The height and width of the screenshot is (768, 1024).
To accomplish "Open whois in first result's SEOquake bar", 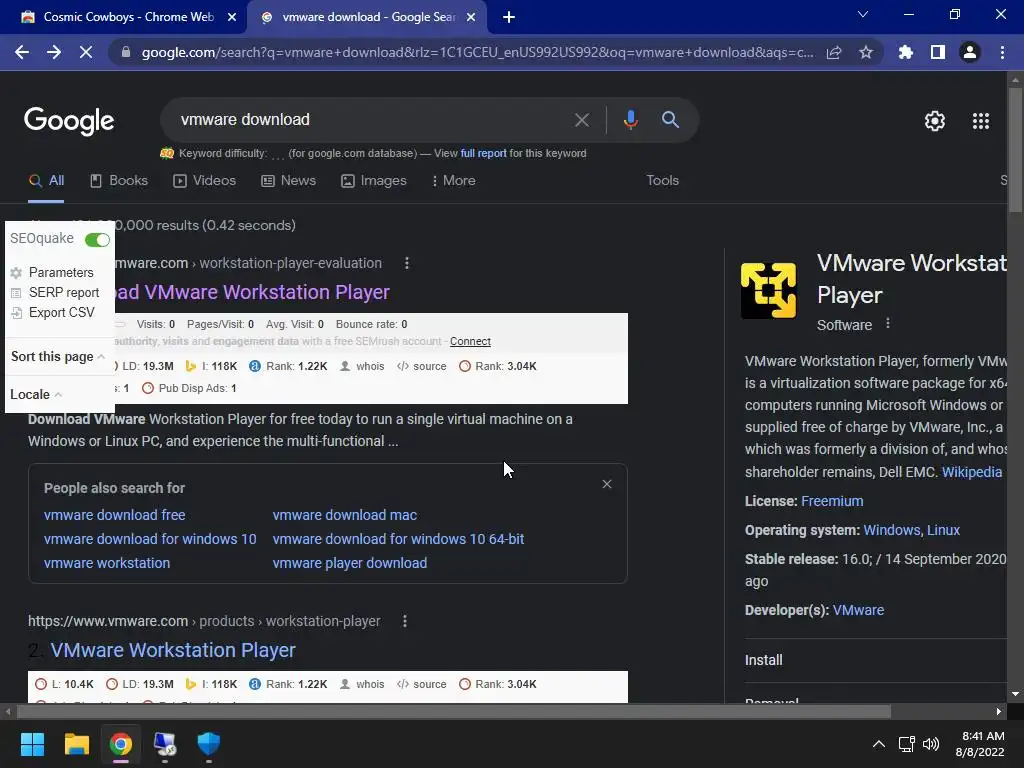I will tap(362, 366).
